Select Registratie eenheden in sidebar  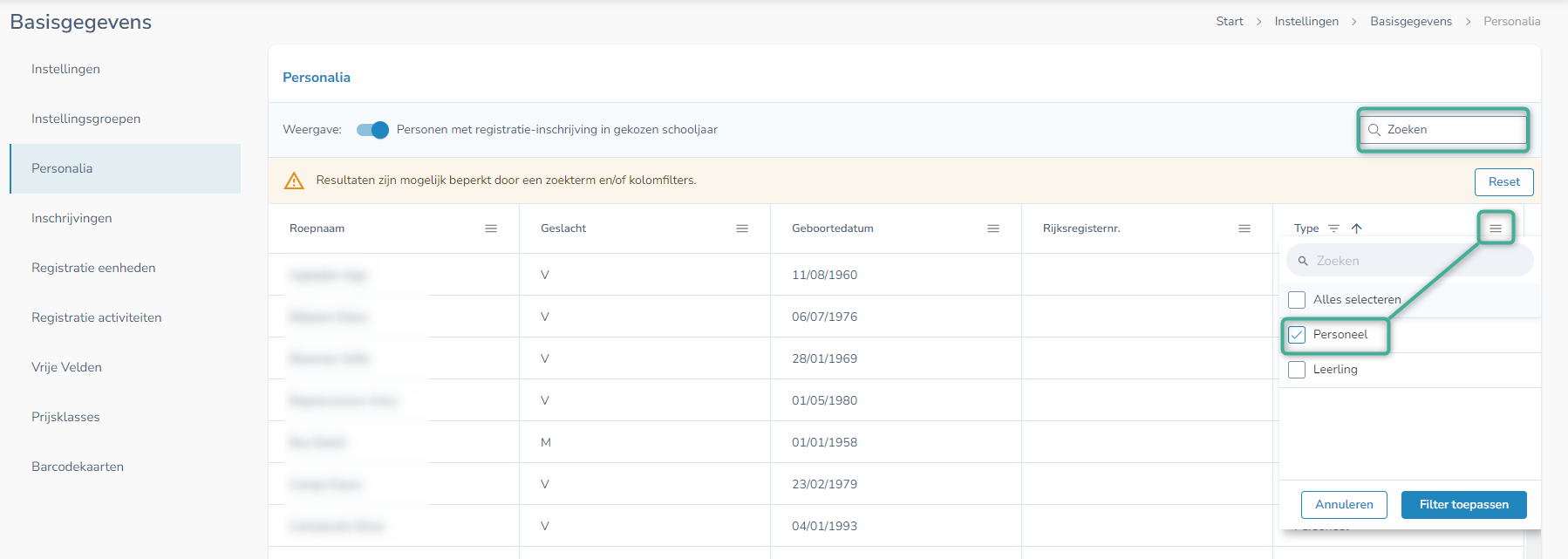[93, 268]
